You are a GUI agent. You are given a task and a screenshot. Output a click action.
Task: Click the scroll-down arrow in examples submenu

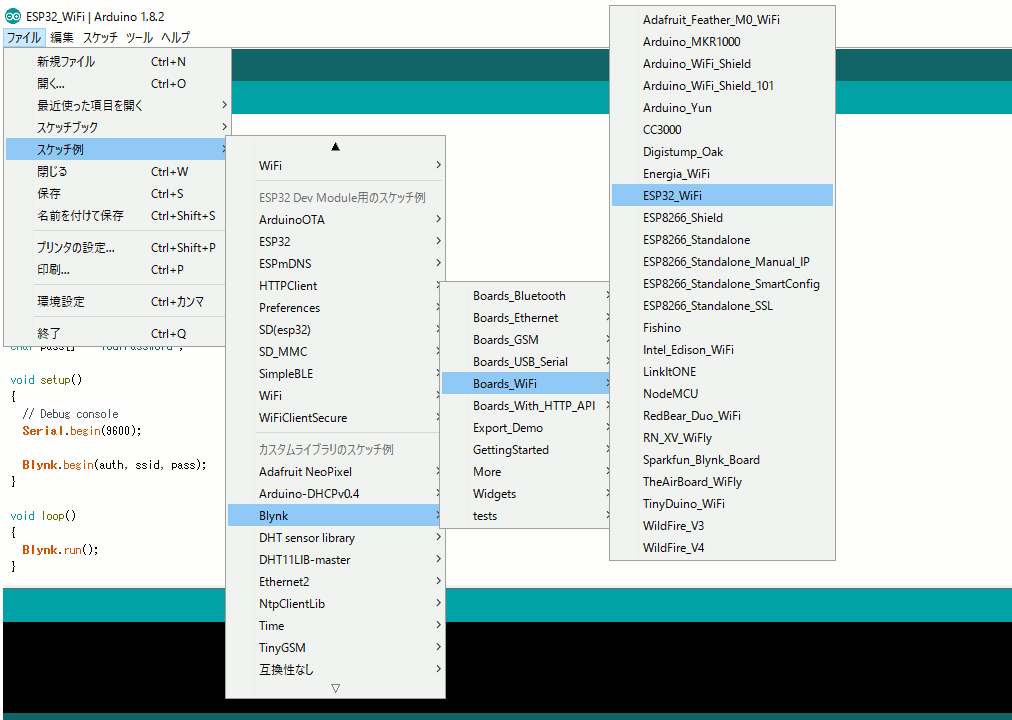[x=336, y=688]
